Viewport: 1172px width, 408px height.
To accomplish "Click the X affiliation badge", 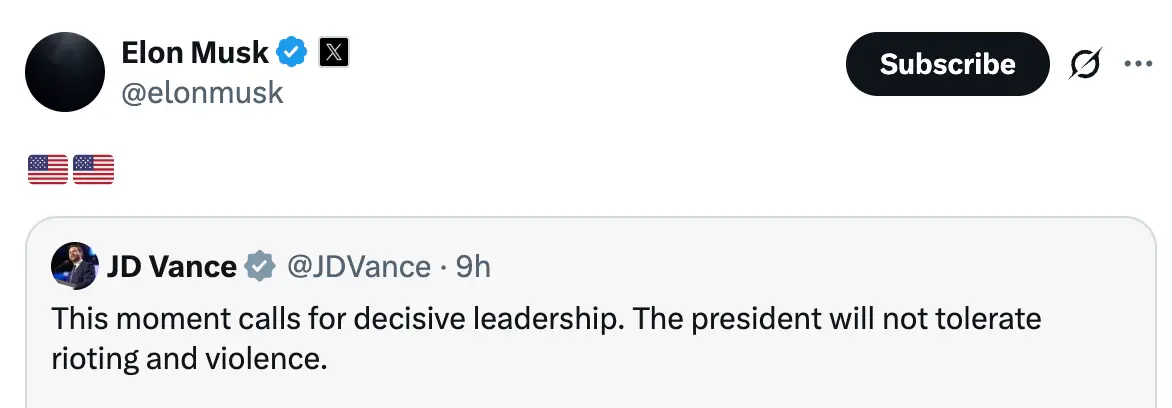I will point(333,52).
